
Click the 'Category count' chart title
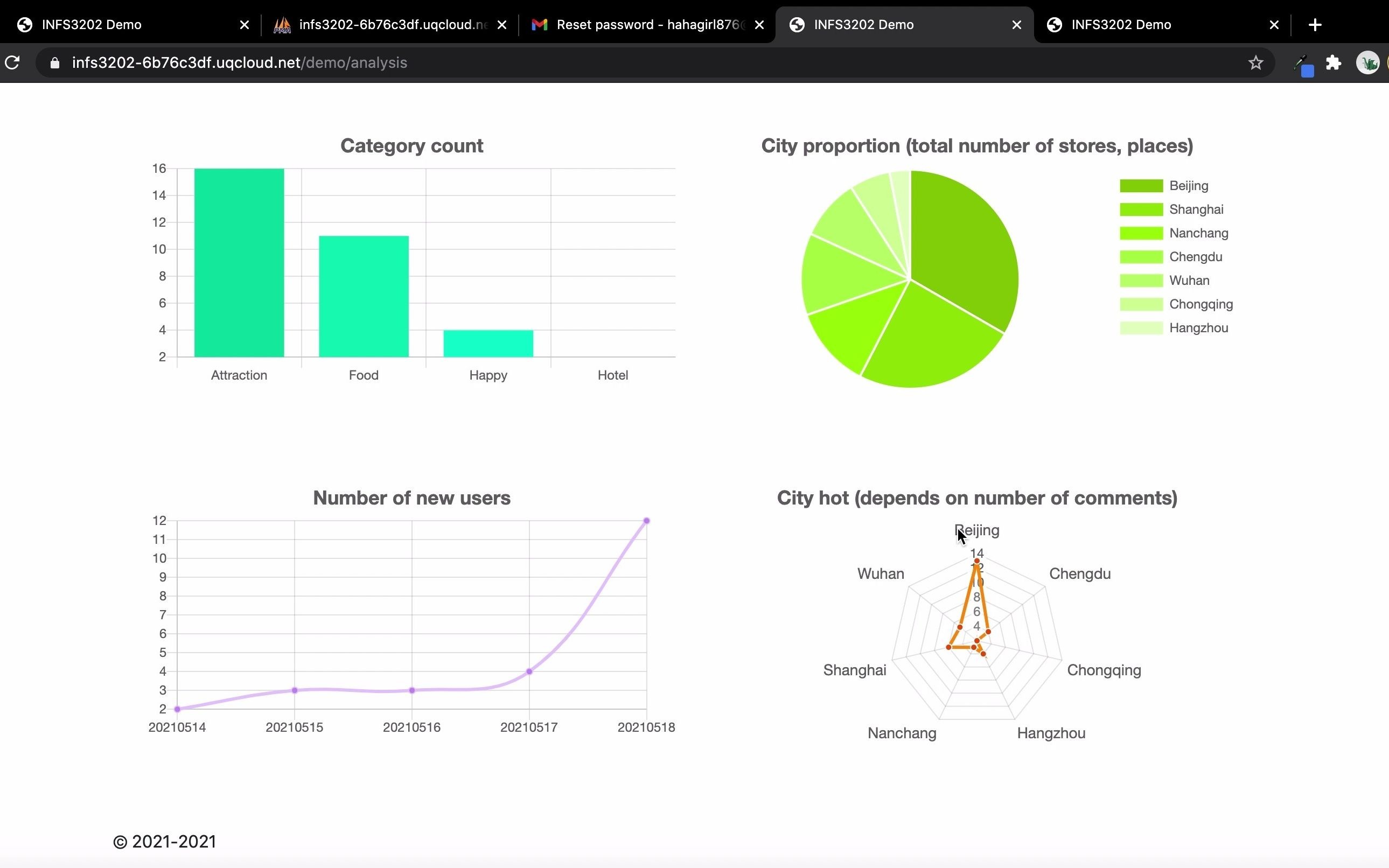(411, 146)
